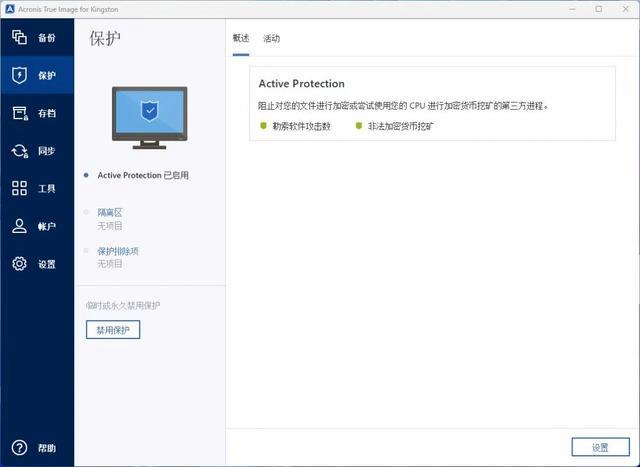The width and height of the screenshot is (640, 467).
Task: Click the Acronis logo in title bar
Action: pos(9,9)
